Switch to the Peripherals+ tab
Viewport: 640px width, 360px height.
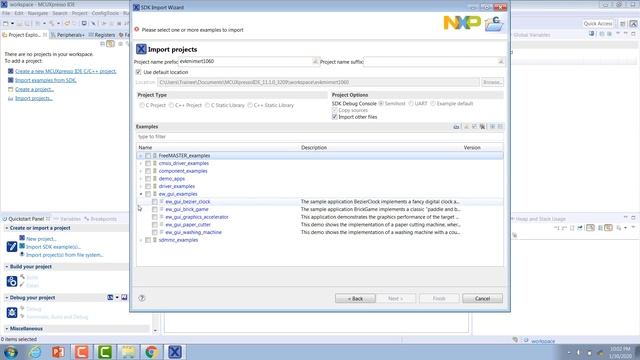68,35
